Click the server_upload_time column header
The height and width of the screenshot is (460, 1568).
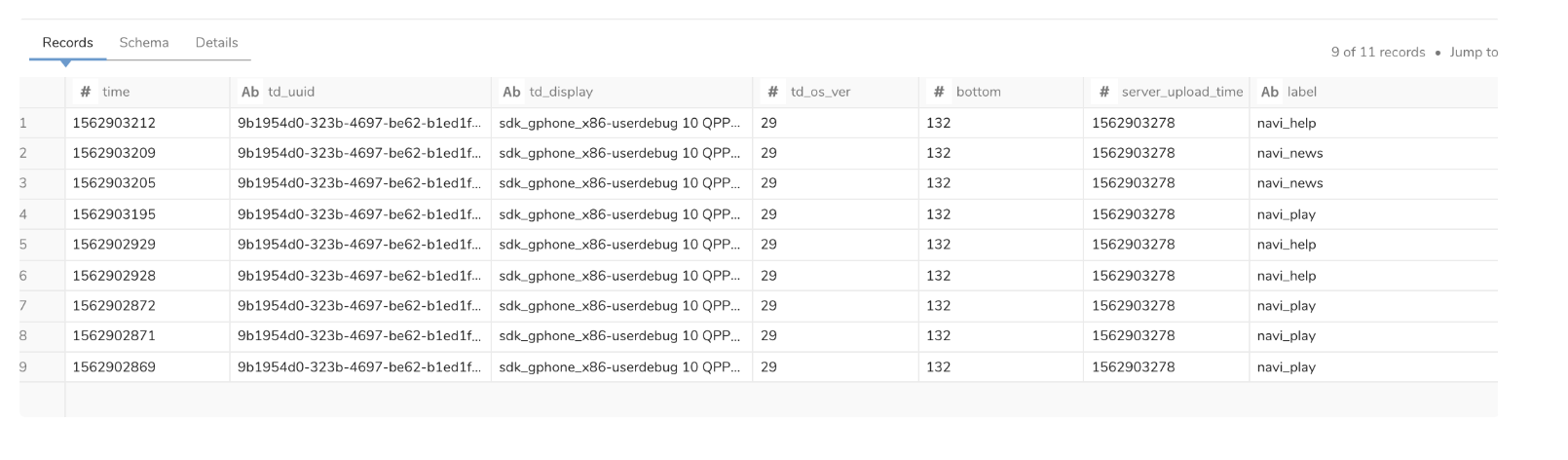coord(1181,92)
